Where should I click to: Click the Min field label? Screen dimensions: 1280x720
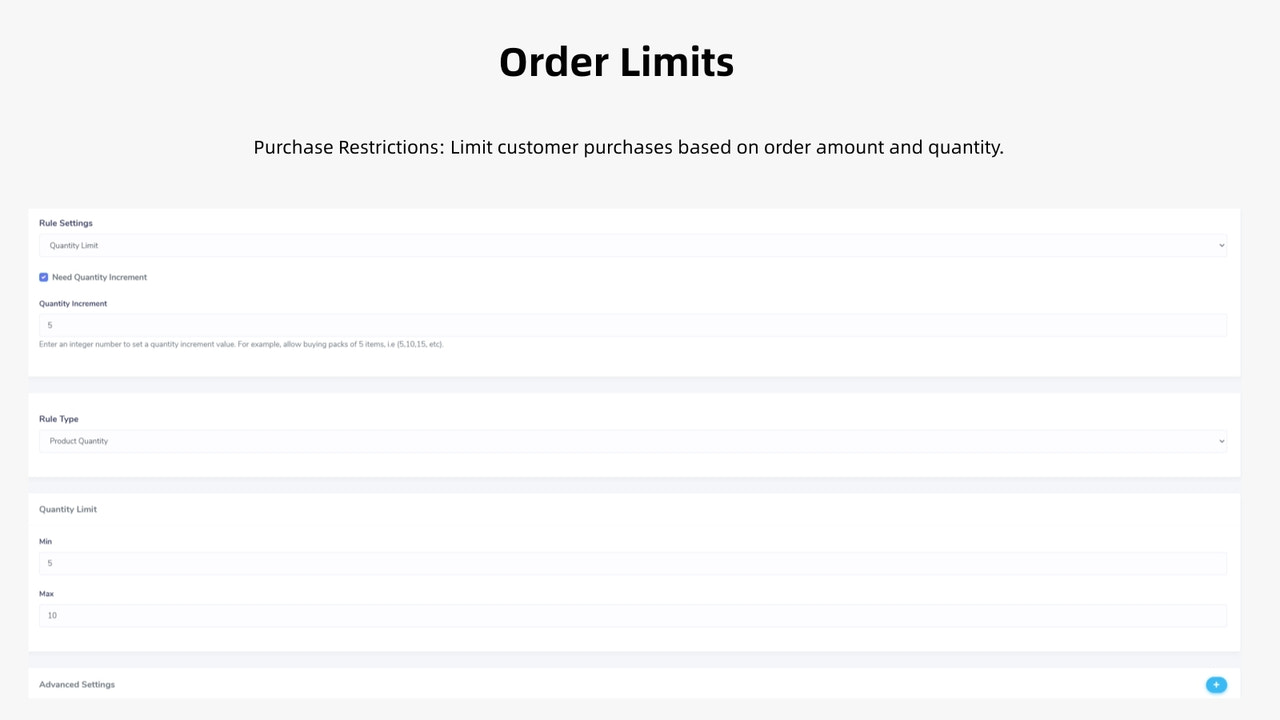point(45,541)
